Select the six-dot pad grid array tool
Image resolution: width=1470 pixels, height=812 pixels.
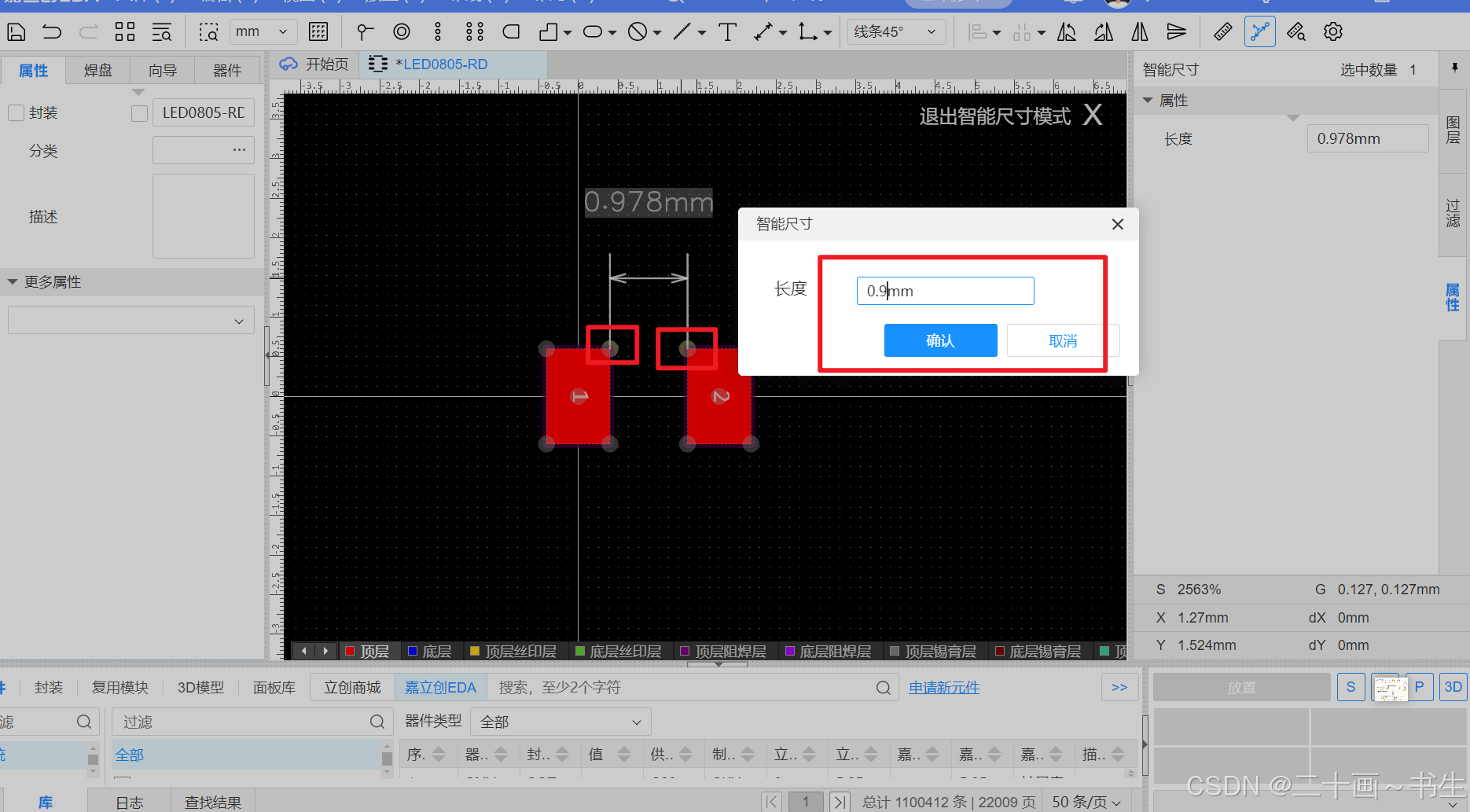tap(475, 32)
